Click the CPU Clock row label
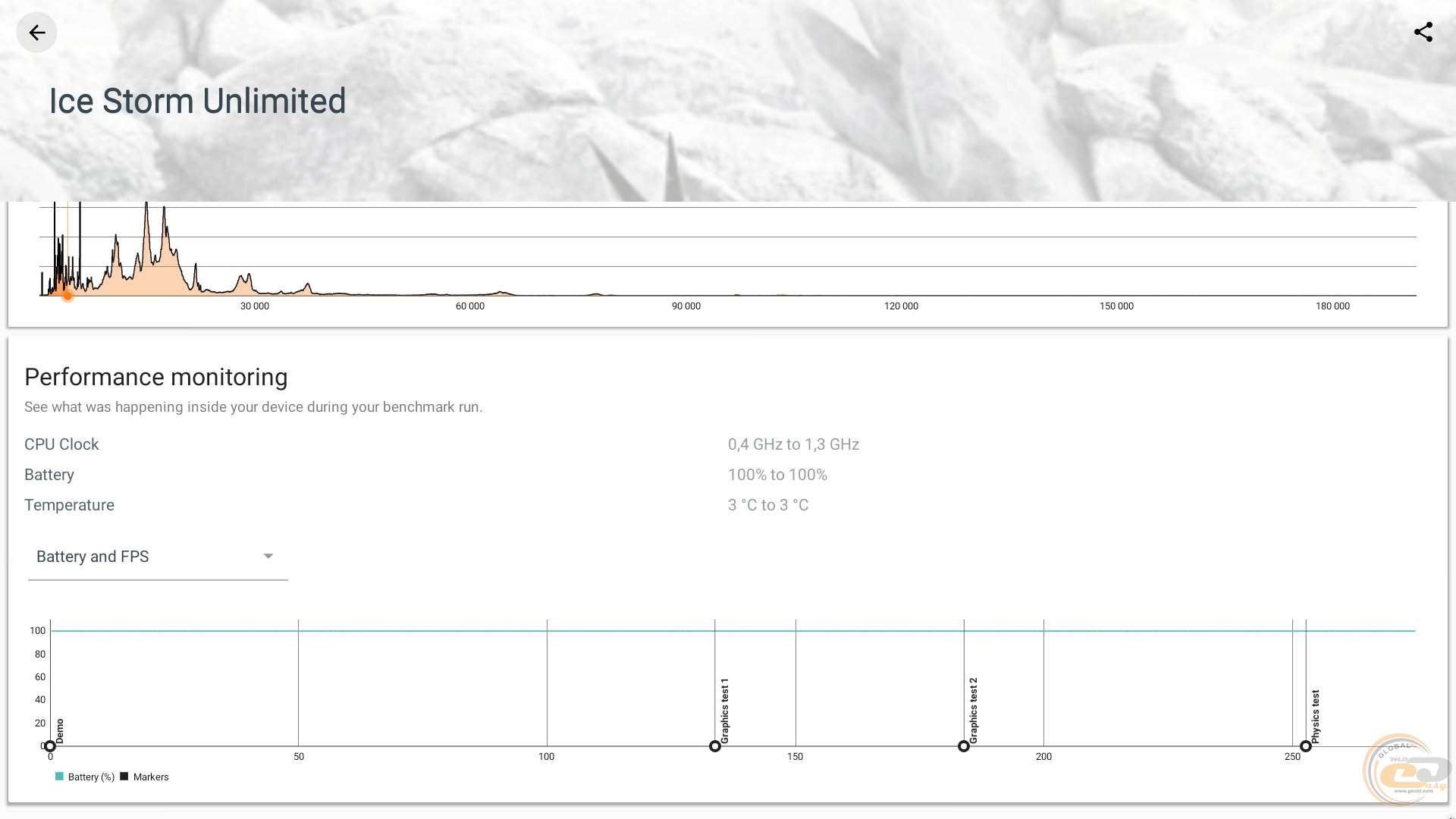 (x=61, y=444)
